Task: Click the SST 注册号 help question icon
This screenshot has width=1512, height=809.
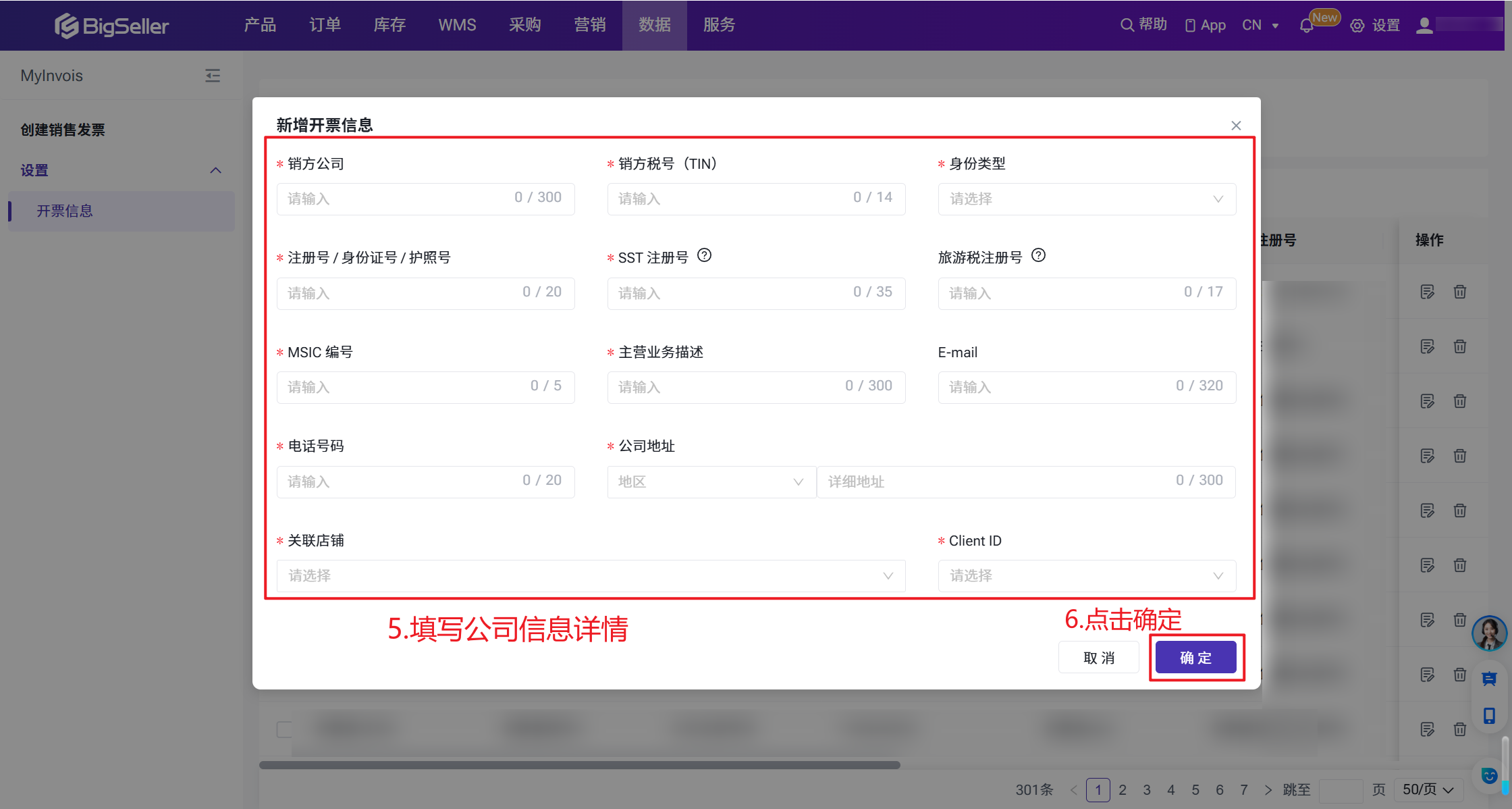Action: (704, 255)
